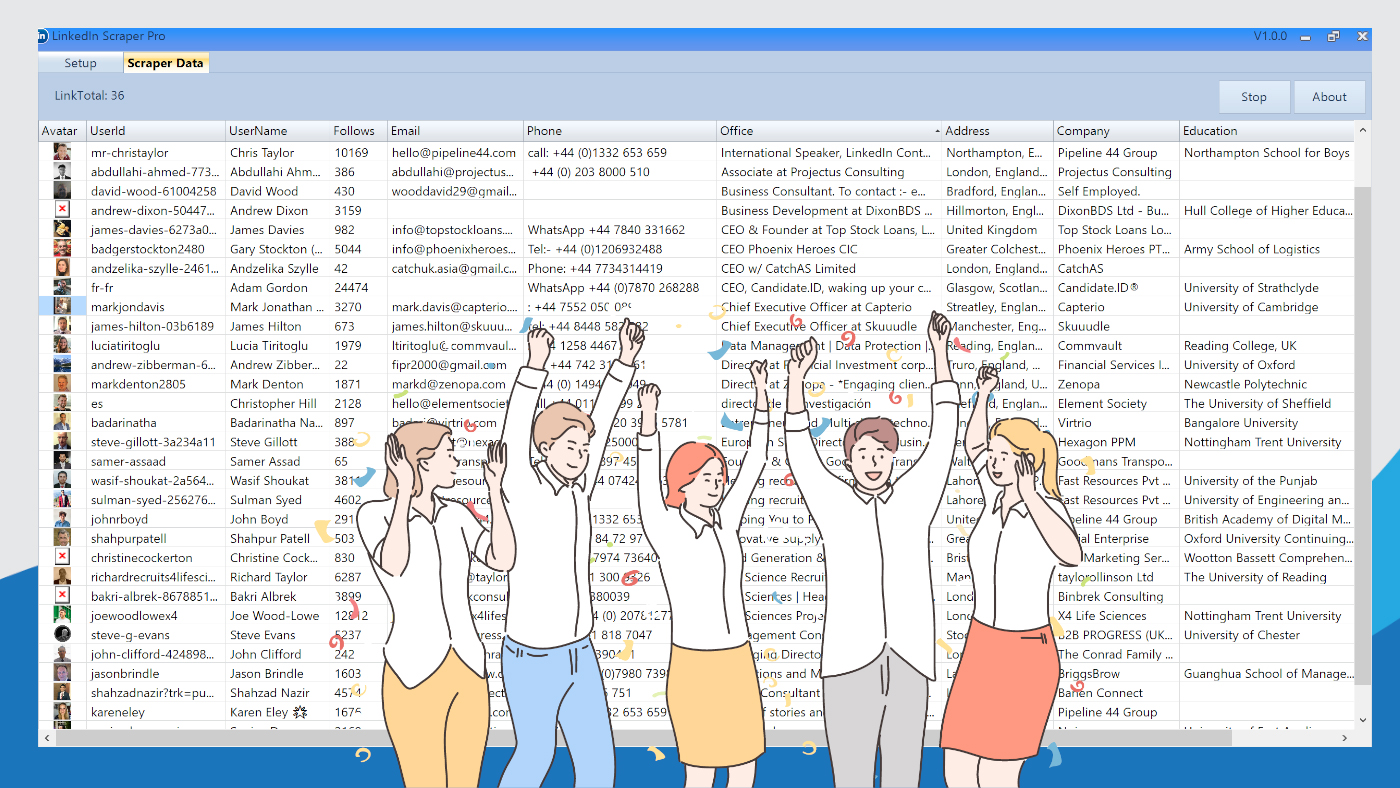1400x788 pixels.
Task: Open the About dialog
Action: tap(1329, 97)
